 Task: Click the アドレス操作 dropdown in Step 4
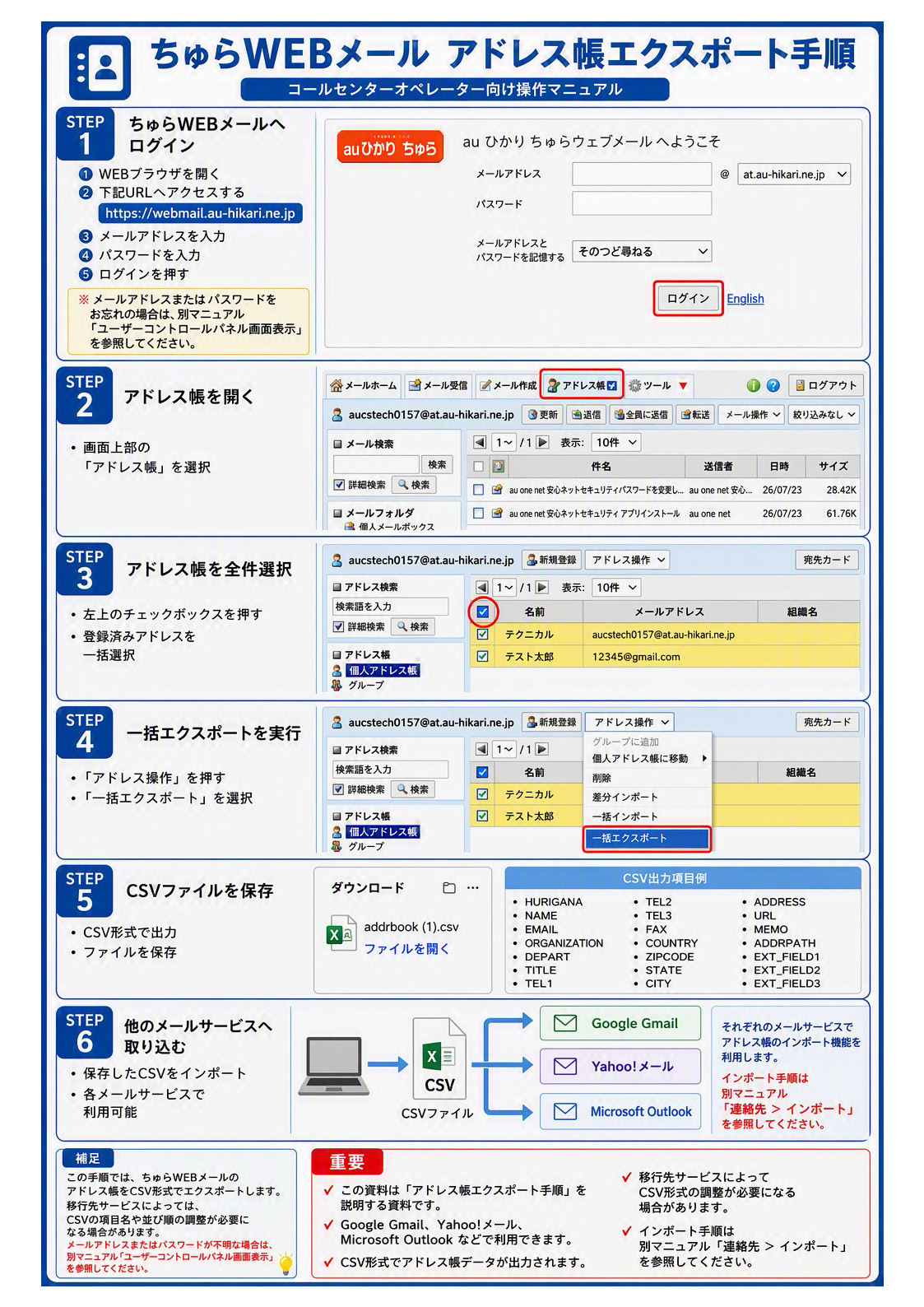pyautogui.click(x=630, y=723)
